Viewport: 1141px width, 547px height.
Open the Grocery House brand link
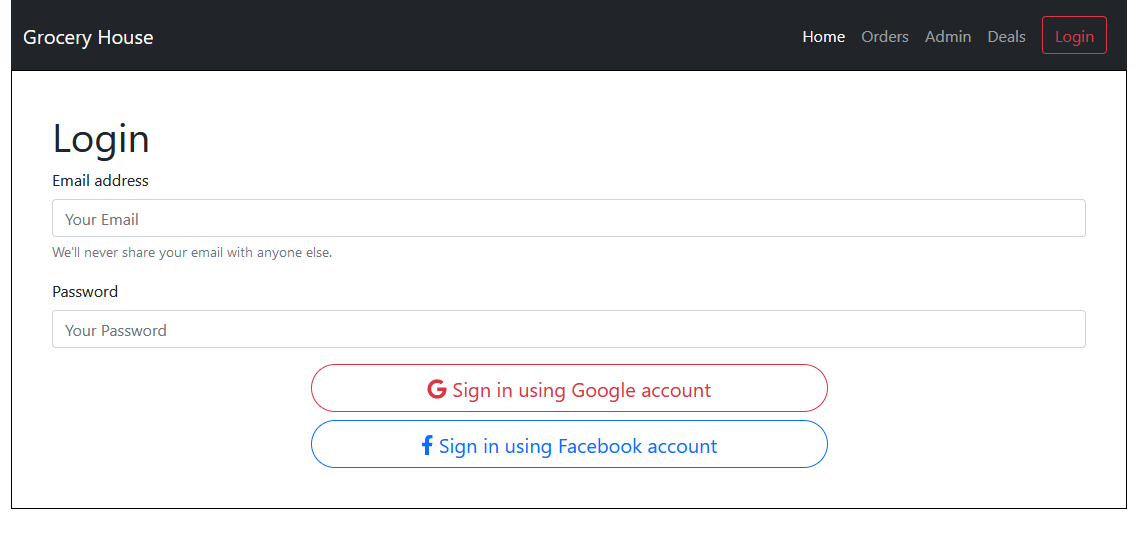(x=88, y=37)
